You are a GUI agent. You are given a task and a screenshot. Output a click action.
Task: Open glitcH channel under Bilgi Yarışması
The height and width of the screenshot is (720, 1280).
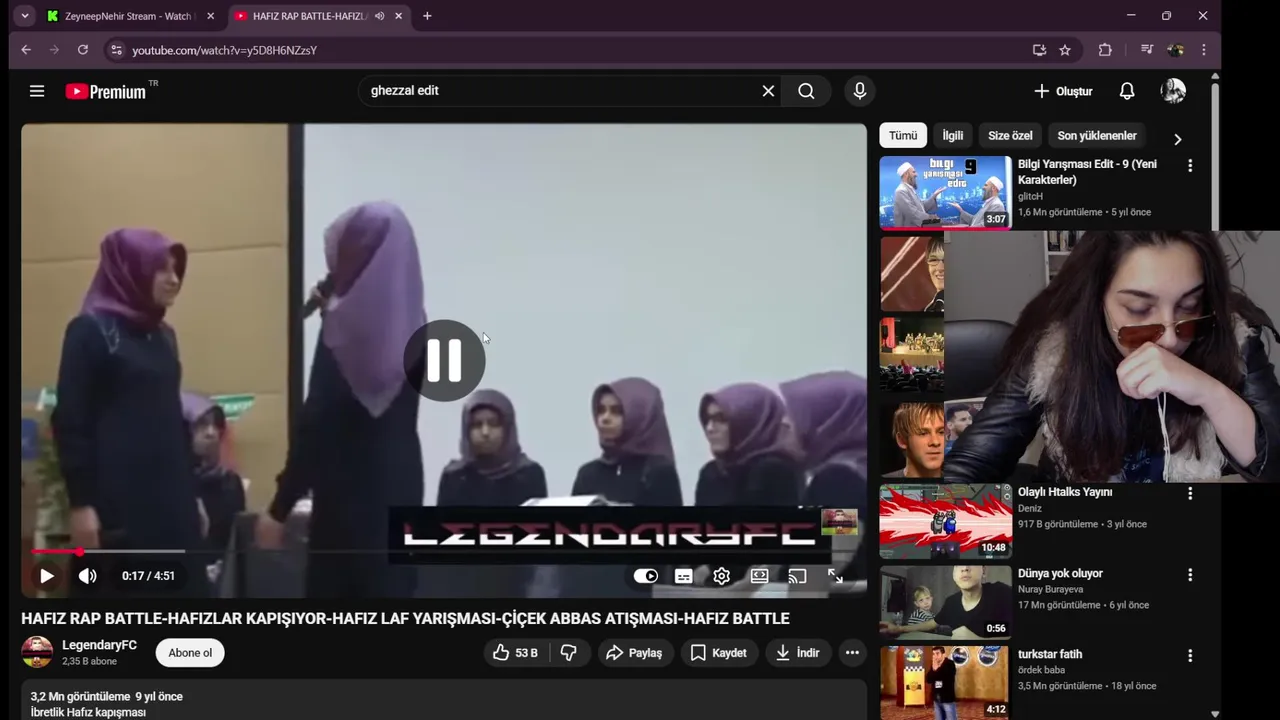tap(1030, 197)
